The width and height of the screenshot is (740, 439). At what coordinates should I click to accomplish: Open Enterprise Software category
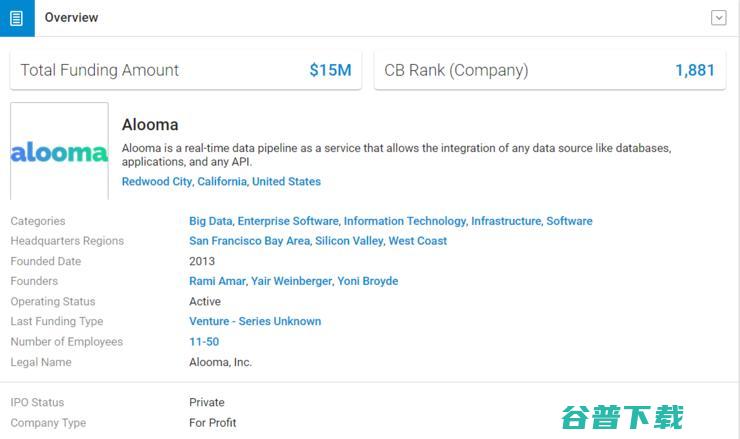point(288,221)
